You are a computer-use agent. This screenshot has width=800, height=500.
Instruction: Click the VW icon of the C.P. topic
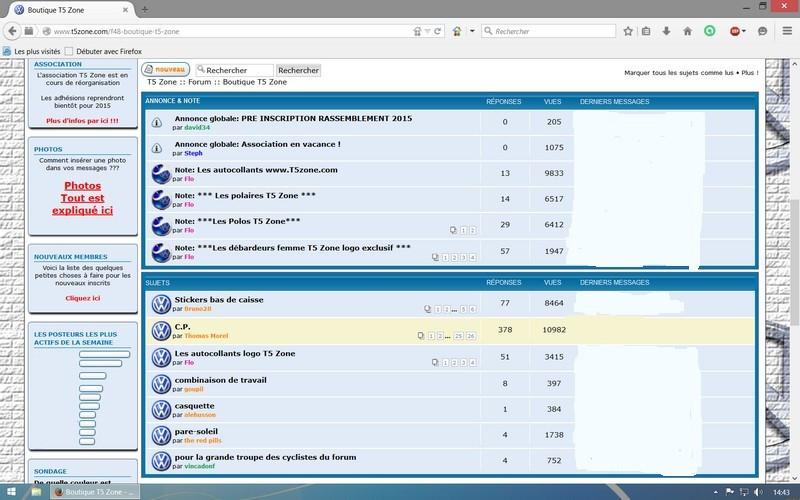point(161,331)
